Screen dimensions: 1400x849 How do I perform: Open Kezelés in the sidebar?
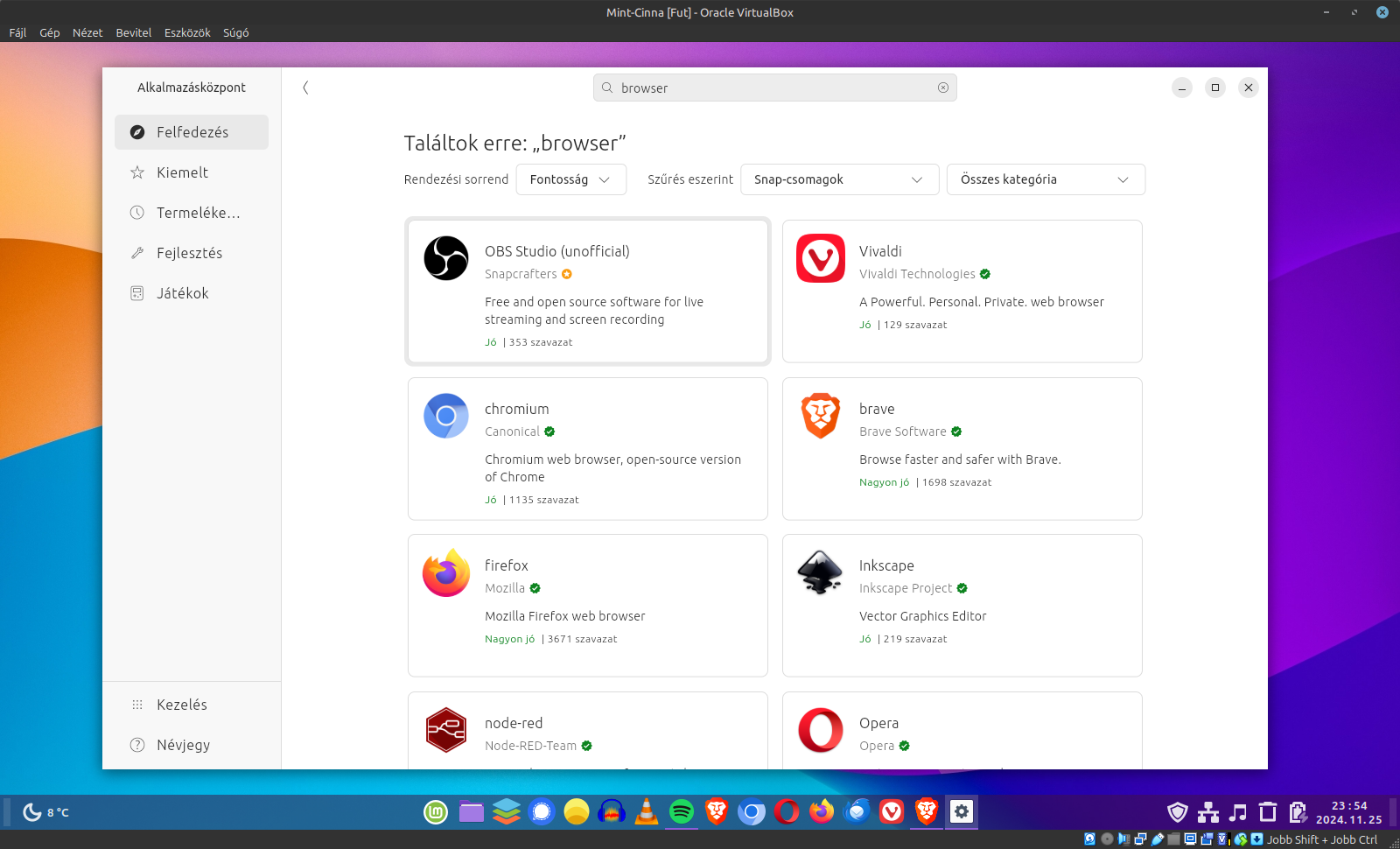click(x=192, y=705)
